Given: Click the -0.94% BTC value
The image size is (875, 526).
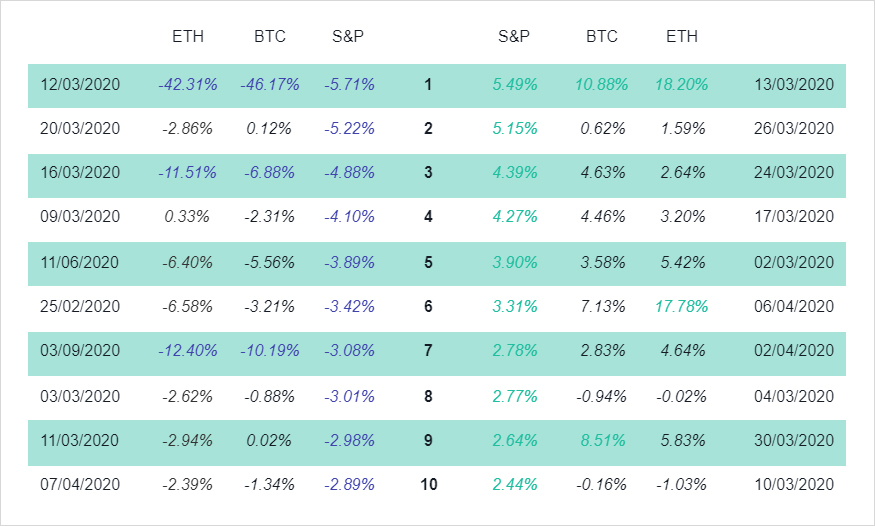Looking at the screenshot, I should 602,397.
